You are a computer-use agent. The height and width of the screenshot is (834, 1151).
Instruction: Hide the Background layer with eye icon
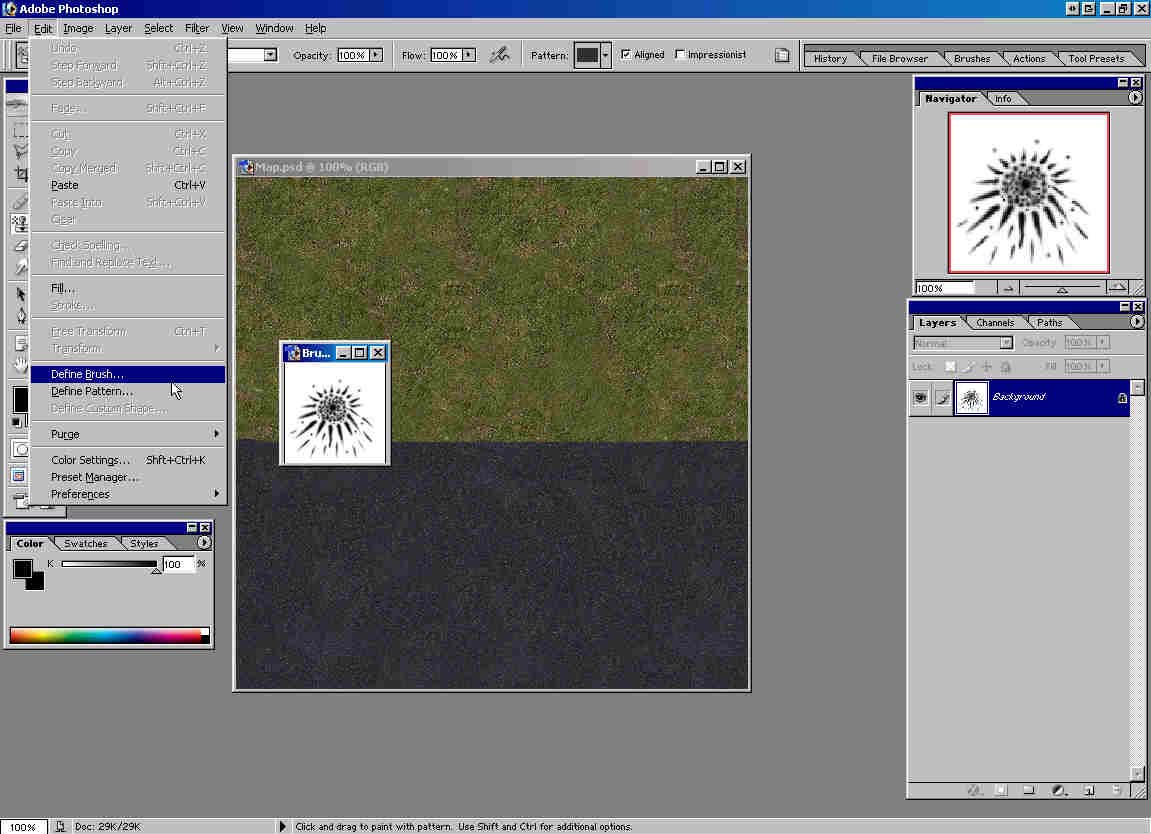tap(920, 398)
